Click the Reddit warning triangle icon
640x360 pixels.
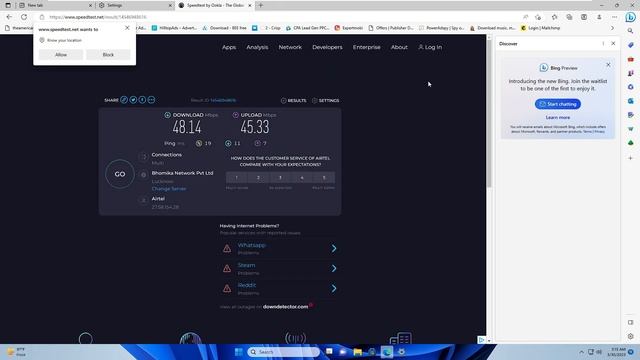coord(227,288)
